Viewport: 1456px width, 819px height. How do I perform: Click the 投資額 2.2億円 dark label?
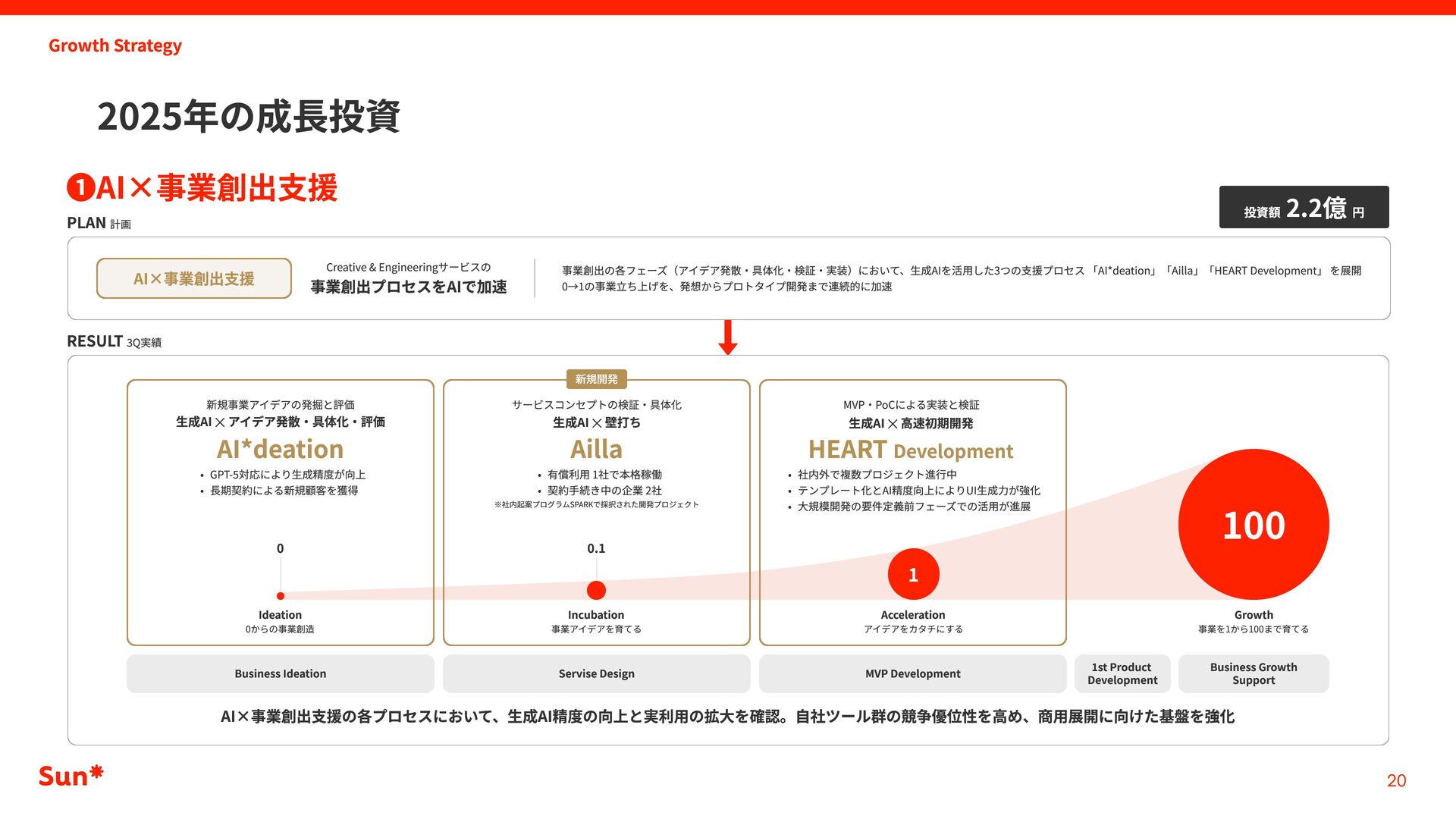tap(1304, 207)
